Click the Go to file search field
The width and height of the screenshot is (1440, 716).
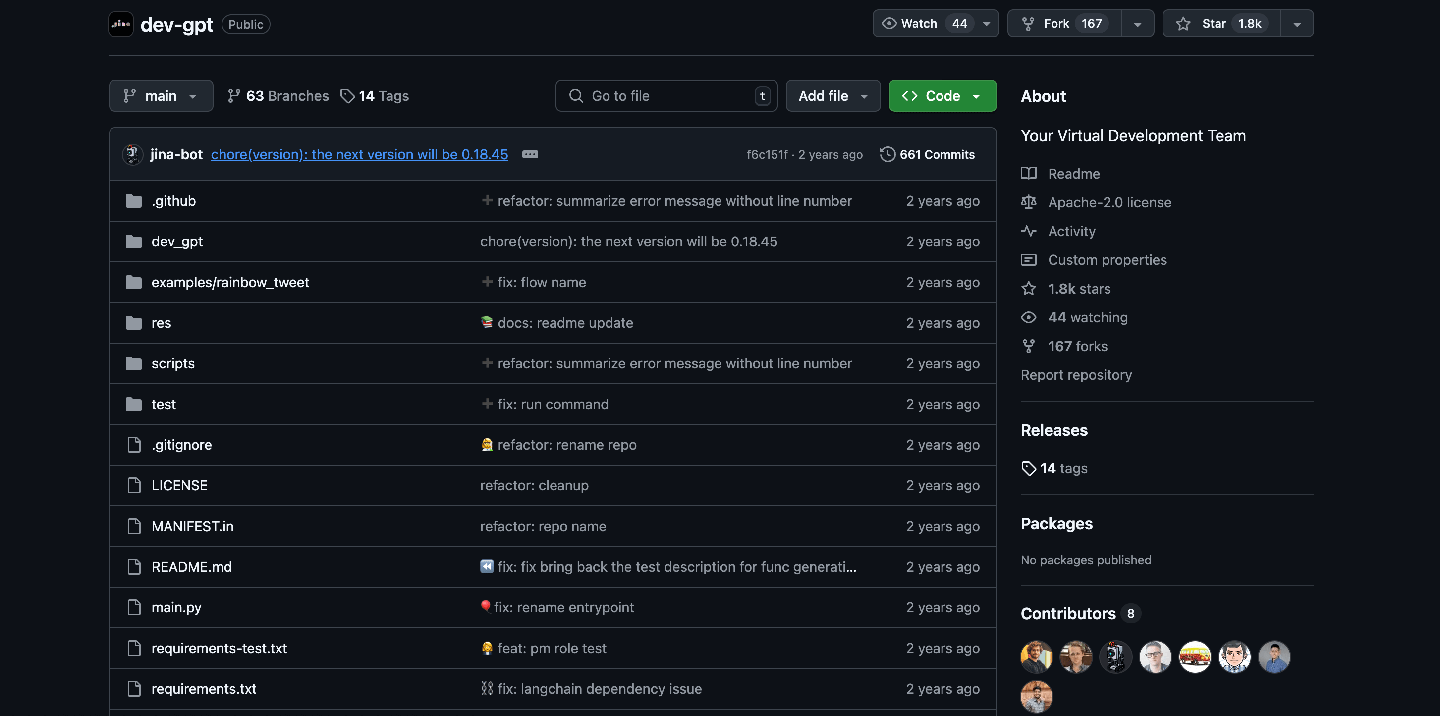[666, 96]
